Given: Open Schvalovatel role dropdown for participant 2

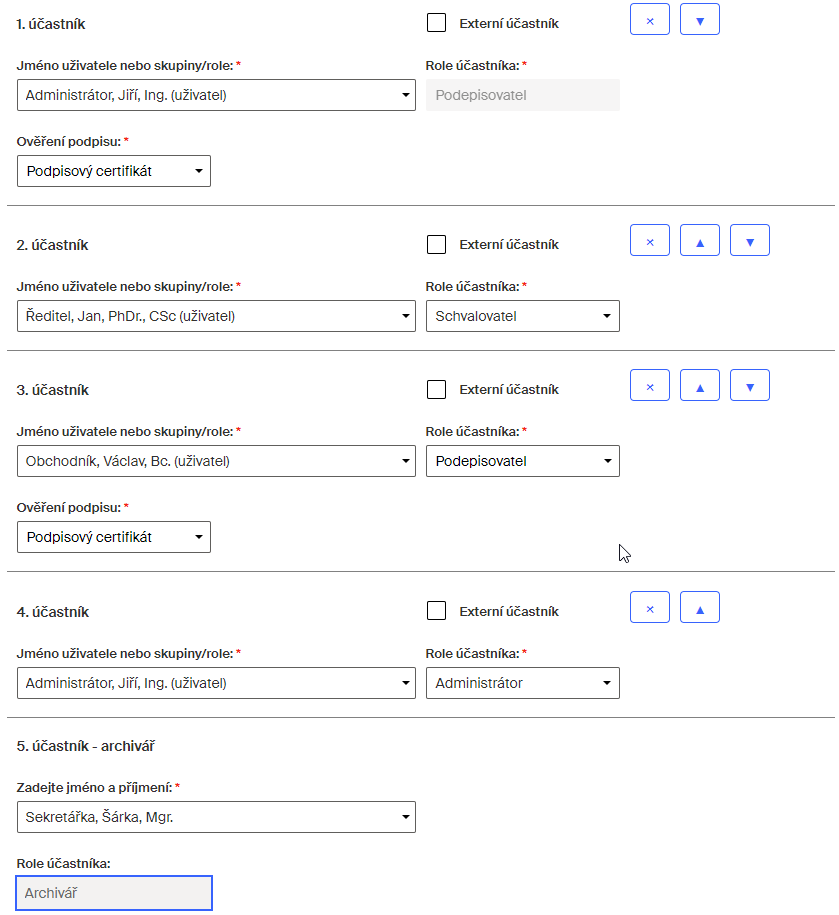Looking at the screenshot, I should (x=523, y=316).
